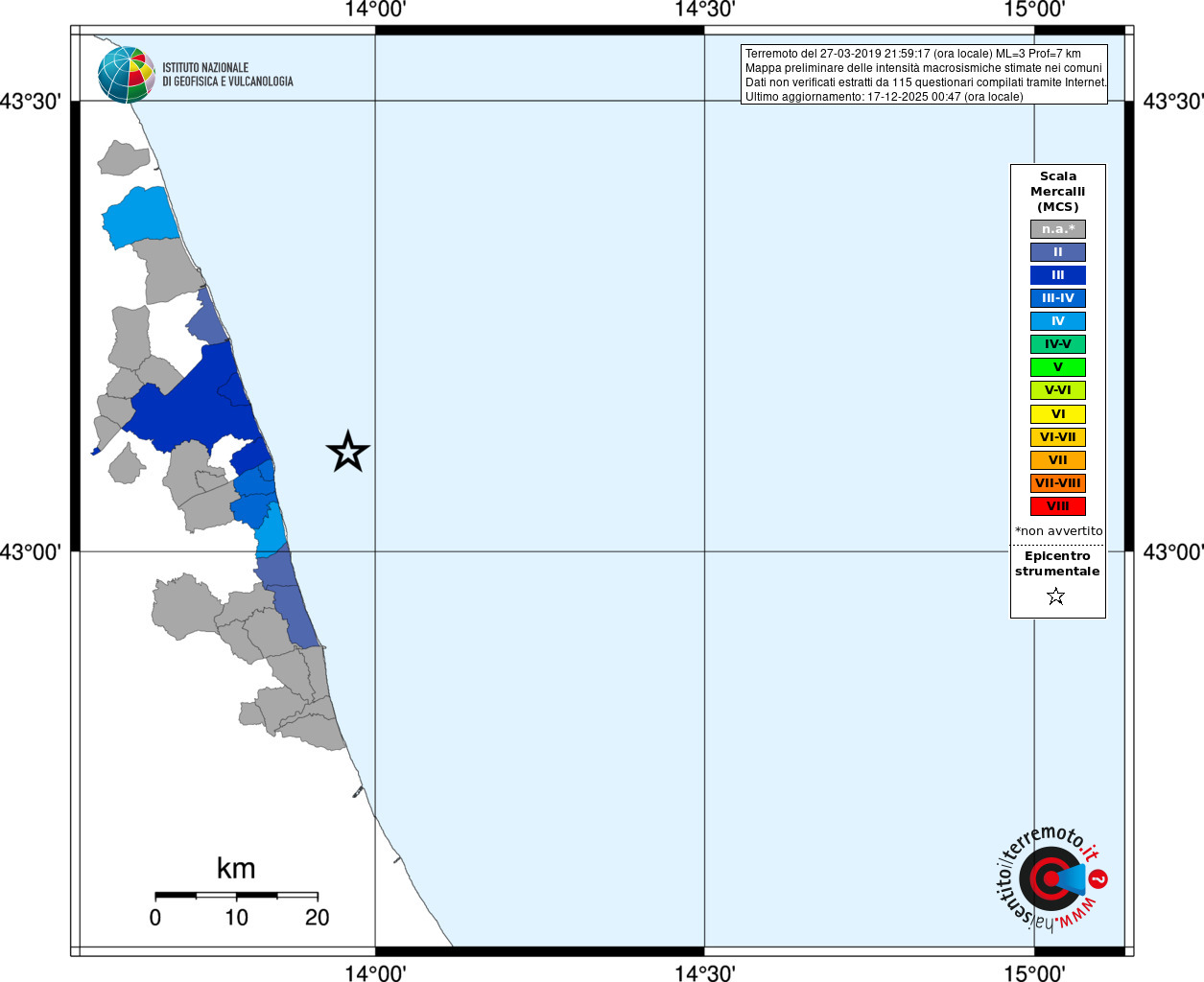Screen dimensions: 1204x982
Task: Click the epicenter star on the map
Action: 347,452
